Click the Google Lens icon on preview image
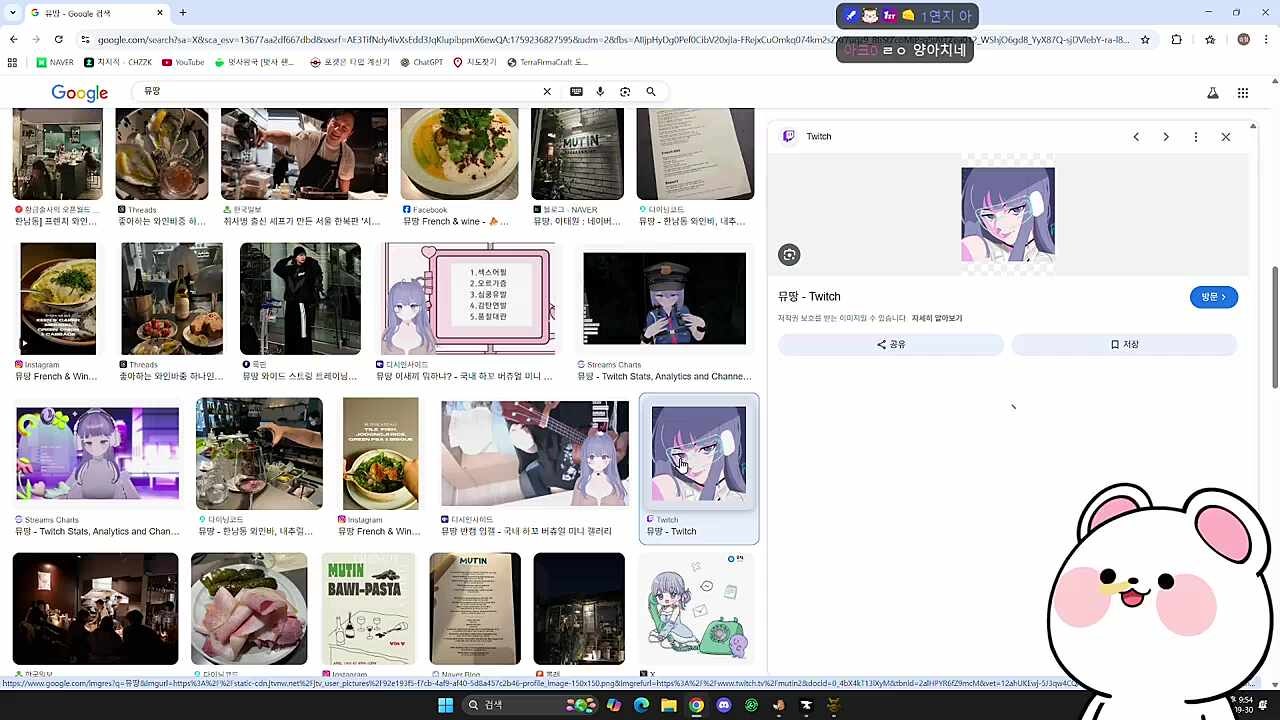This screenshot has width=1280, height=720. coord(789,255)
